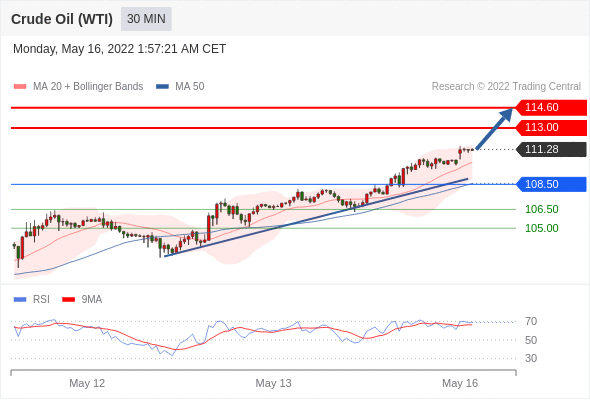Click the May 16 date axis label
The width and height of the screenshot is (590, 400).
(x=460, y=383)
